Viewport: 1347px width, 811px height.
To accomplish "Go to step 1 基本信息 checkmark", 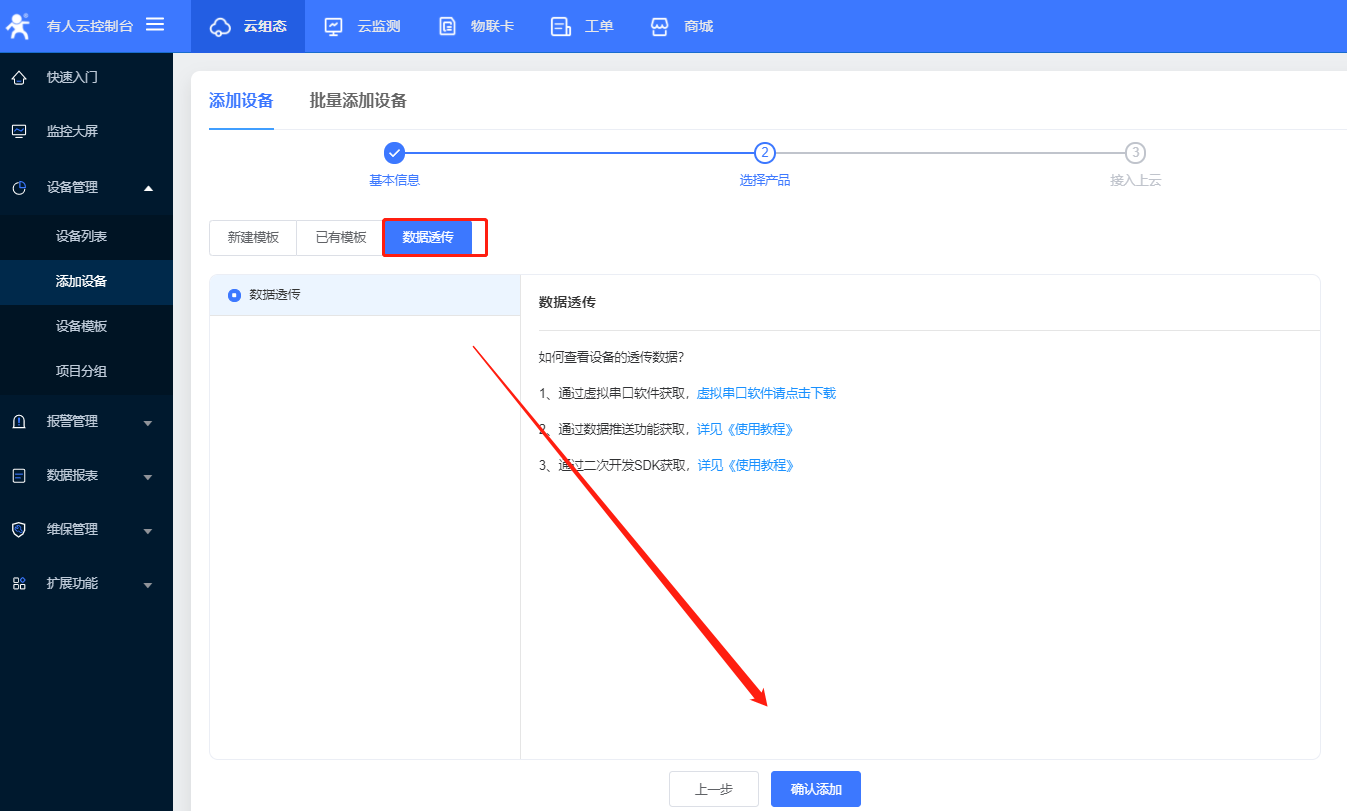I will 394,153.
